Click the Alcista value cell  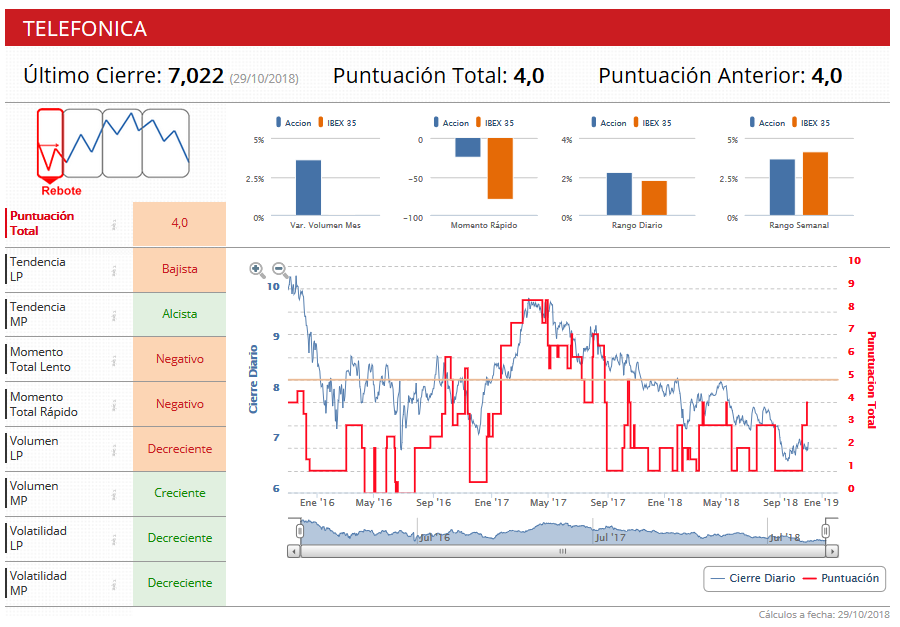pyautogui.click(x=180, y=314)
